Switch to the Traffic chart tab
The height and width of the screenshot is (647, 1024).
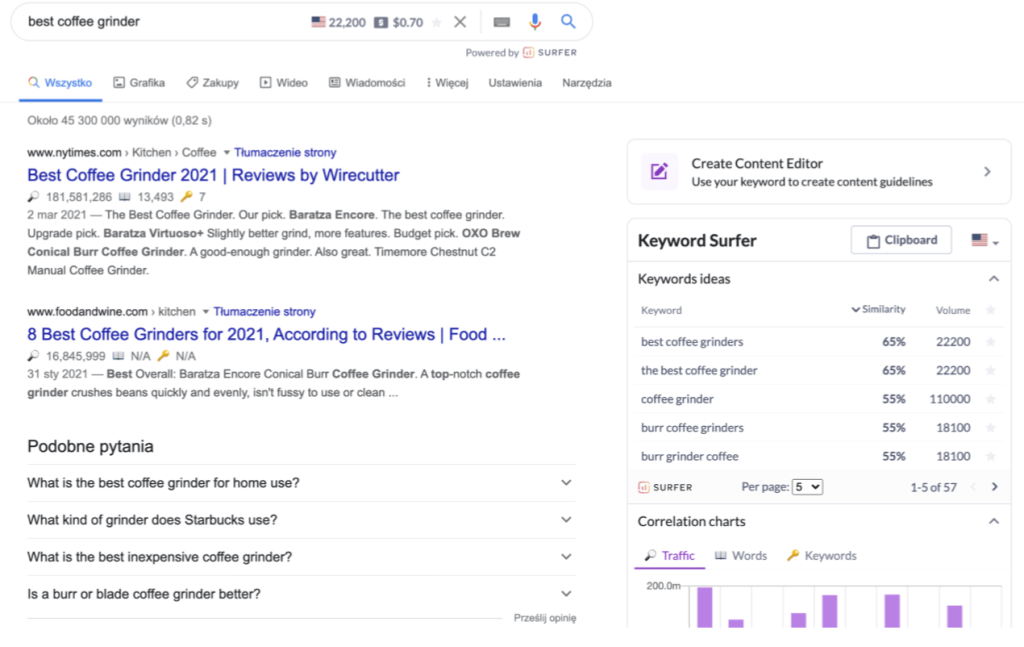669,556
